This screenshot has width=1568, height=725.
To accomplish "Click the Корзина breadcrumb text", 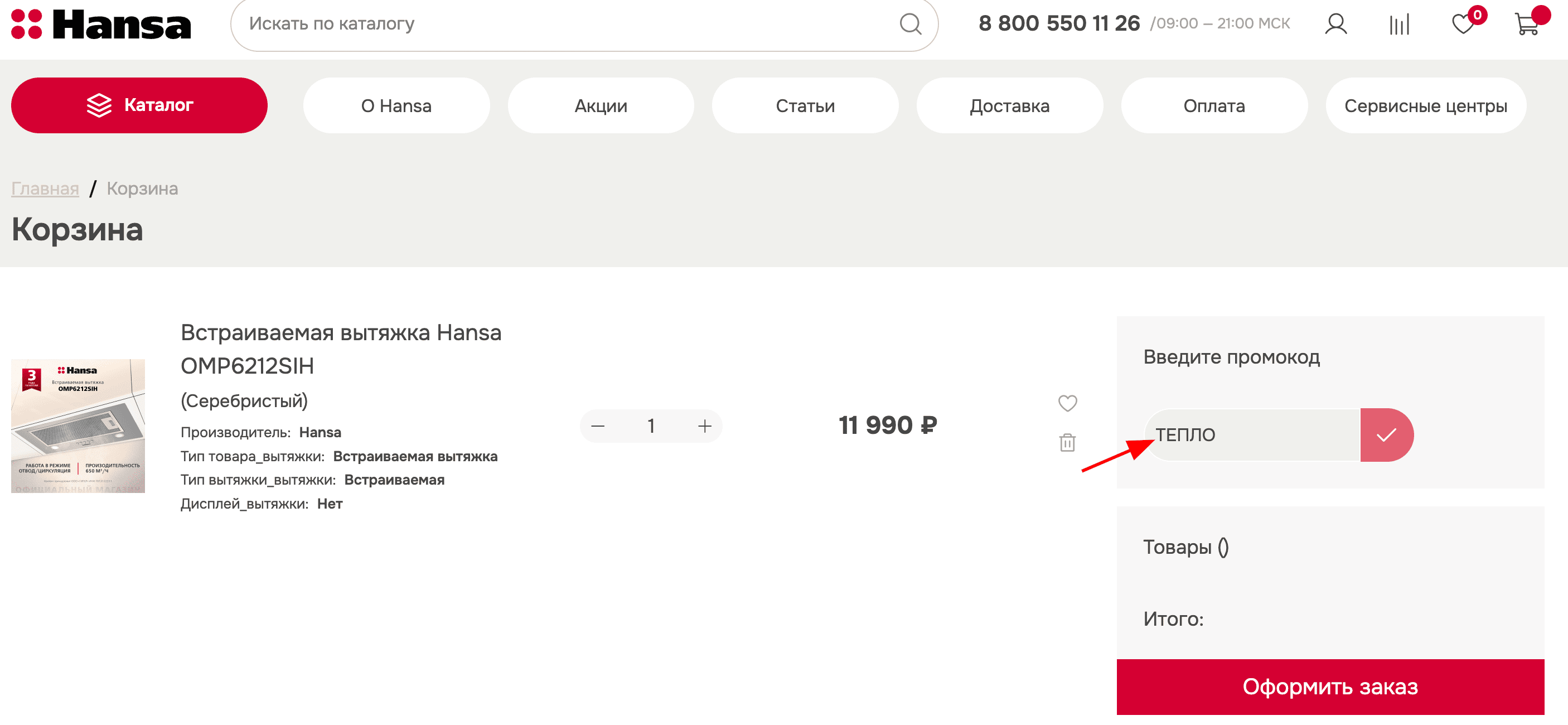I will [x=142, y=188].
